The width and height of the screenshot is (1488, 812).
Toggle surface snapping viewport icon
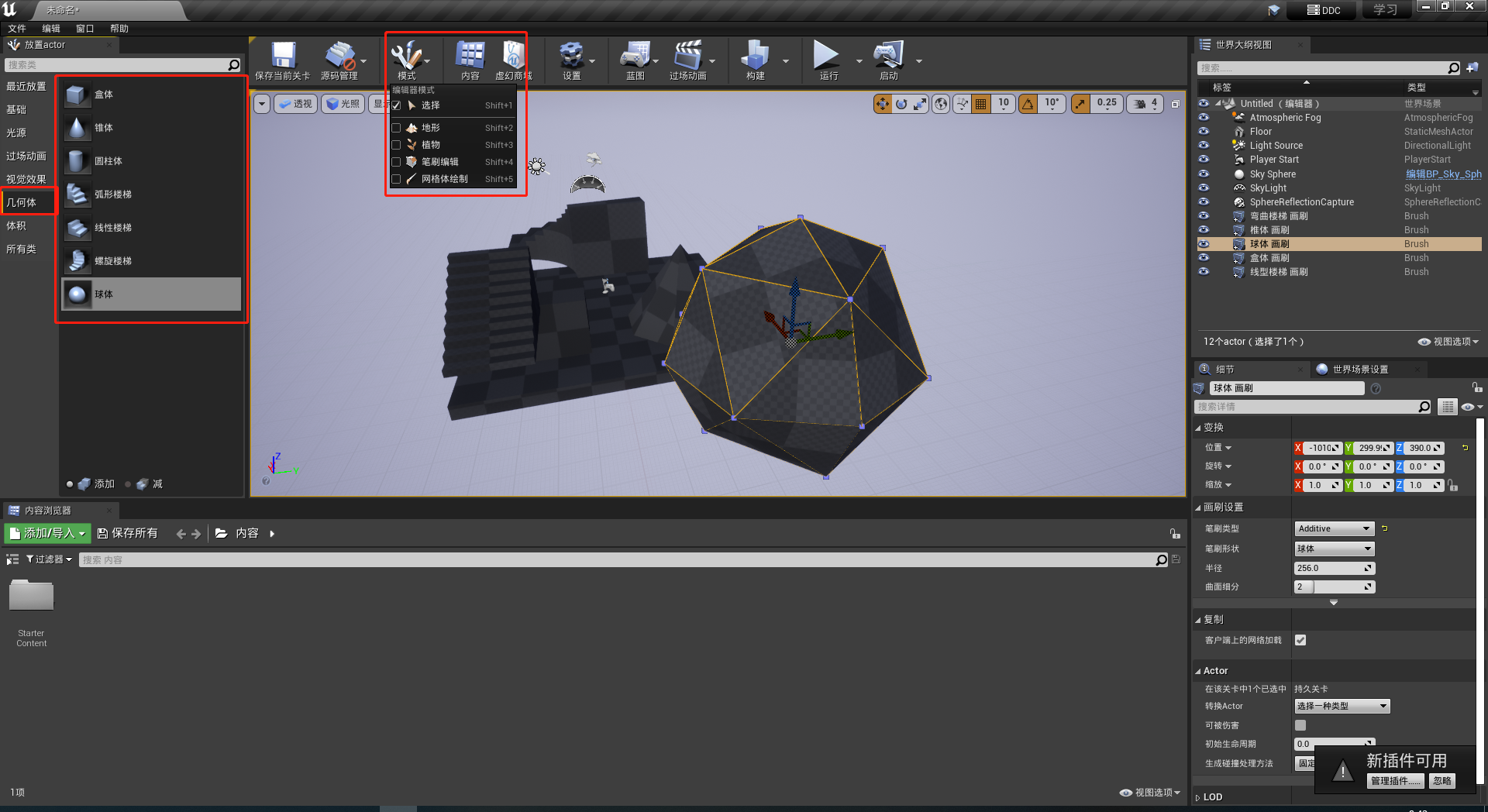tap(963, 104)
